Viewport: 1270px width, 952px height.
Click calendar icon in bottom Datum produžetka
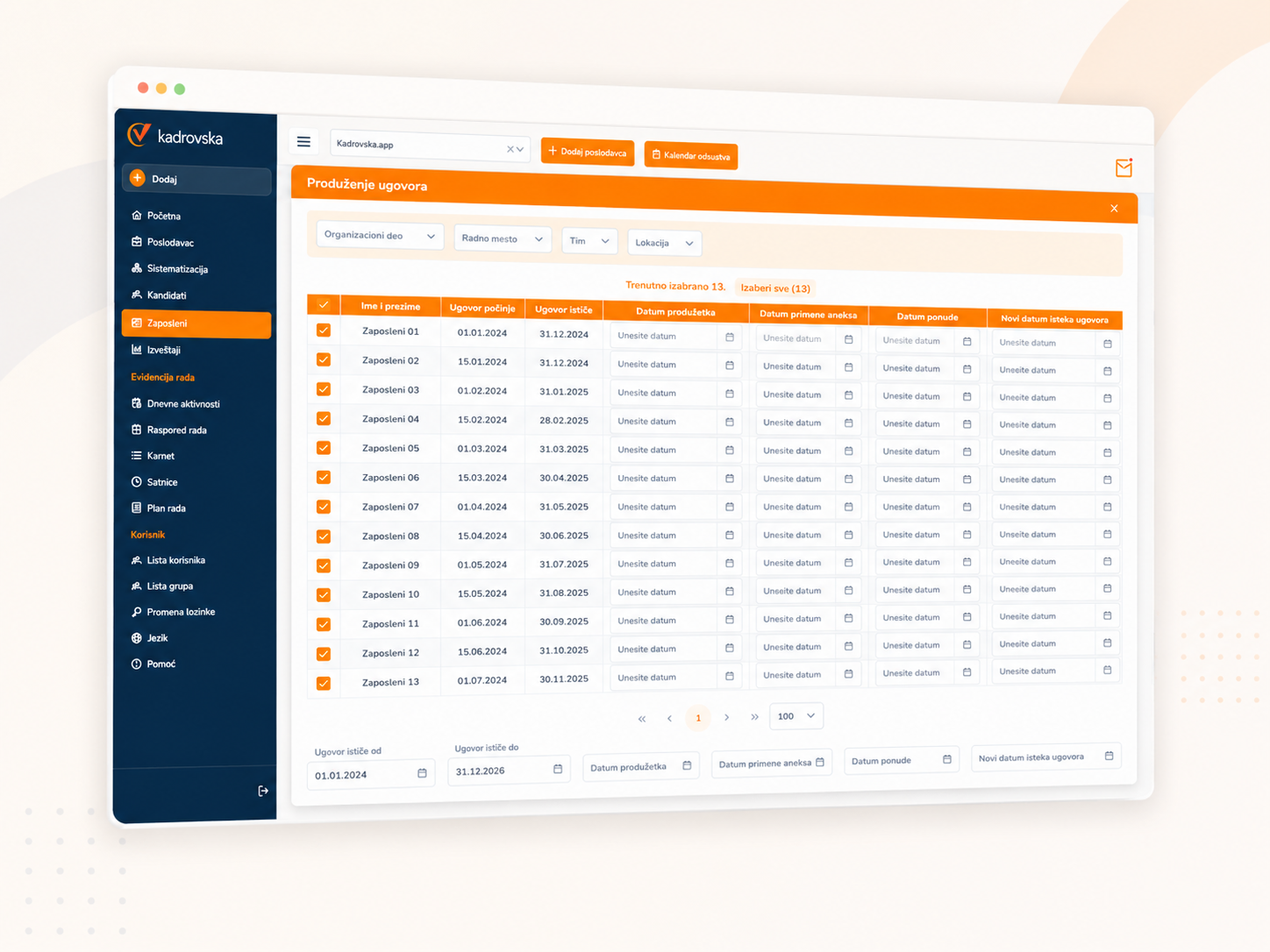coord(687,765)
